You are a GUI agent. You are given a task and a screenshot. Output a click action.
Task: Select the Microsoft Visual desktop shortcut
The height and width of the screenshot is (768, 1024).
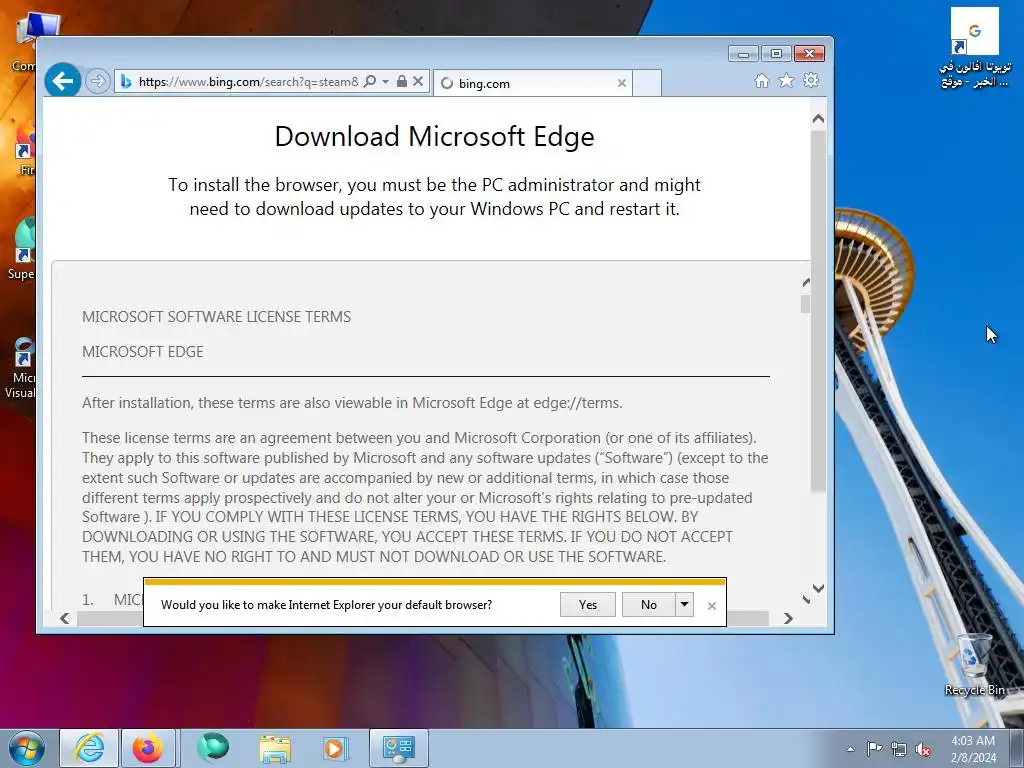coord(21,368)
